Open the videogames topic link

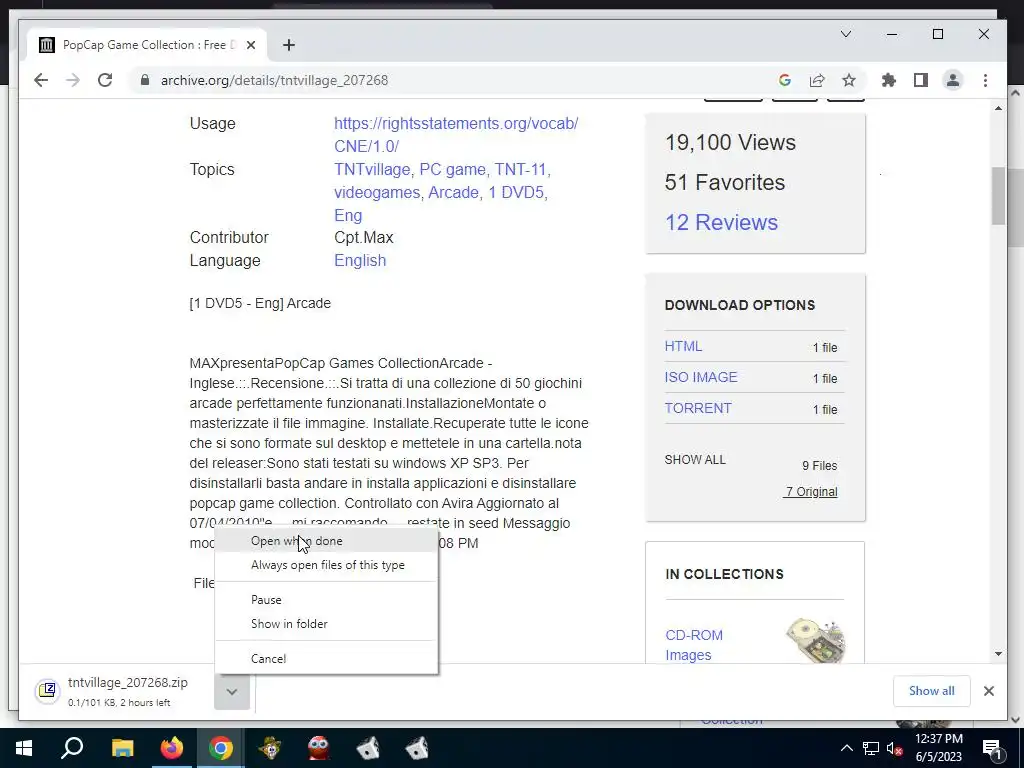[377, 193]
